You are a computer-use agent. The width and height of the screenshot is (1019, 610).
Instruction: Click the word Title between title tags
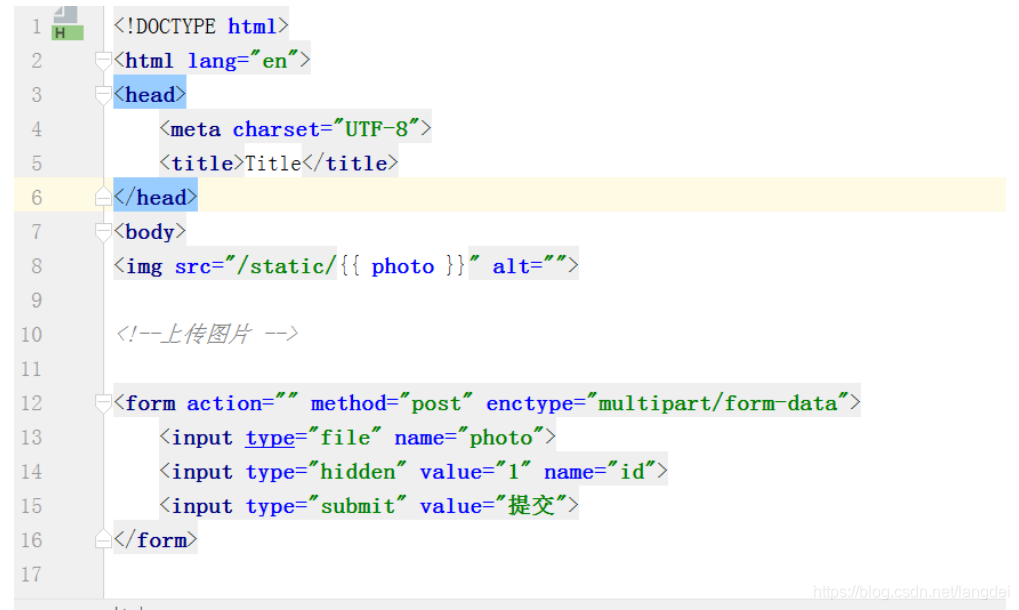[273, 164]
